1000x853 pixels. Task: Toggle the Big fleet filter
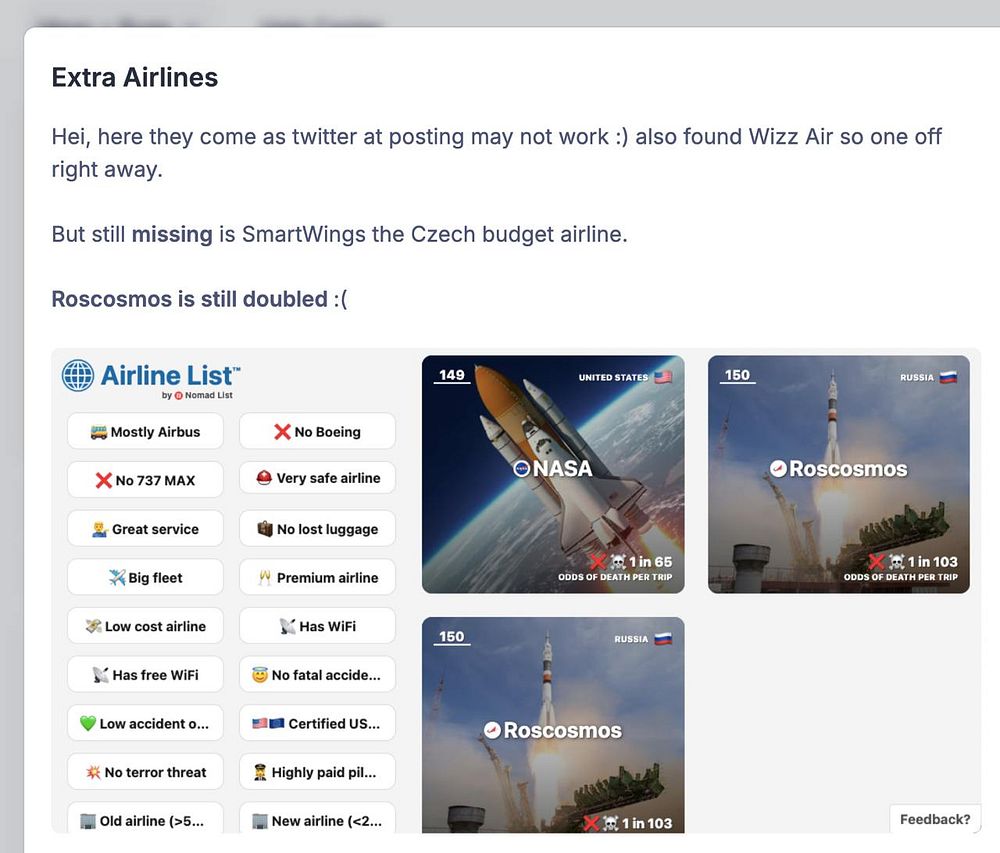[x=145, y=577]
